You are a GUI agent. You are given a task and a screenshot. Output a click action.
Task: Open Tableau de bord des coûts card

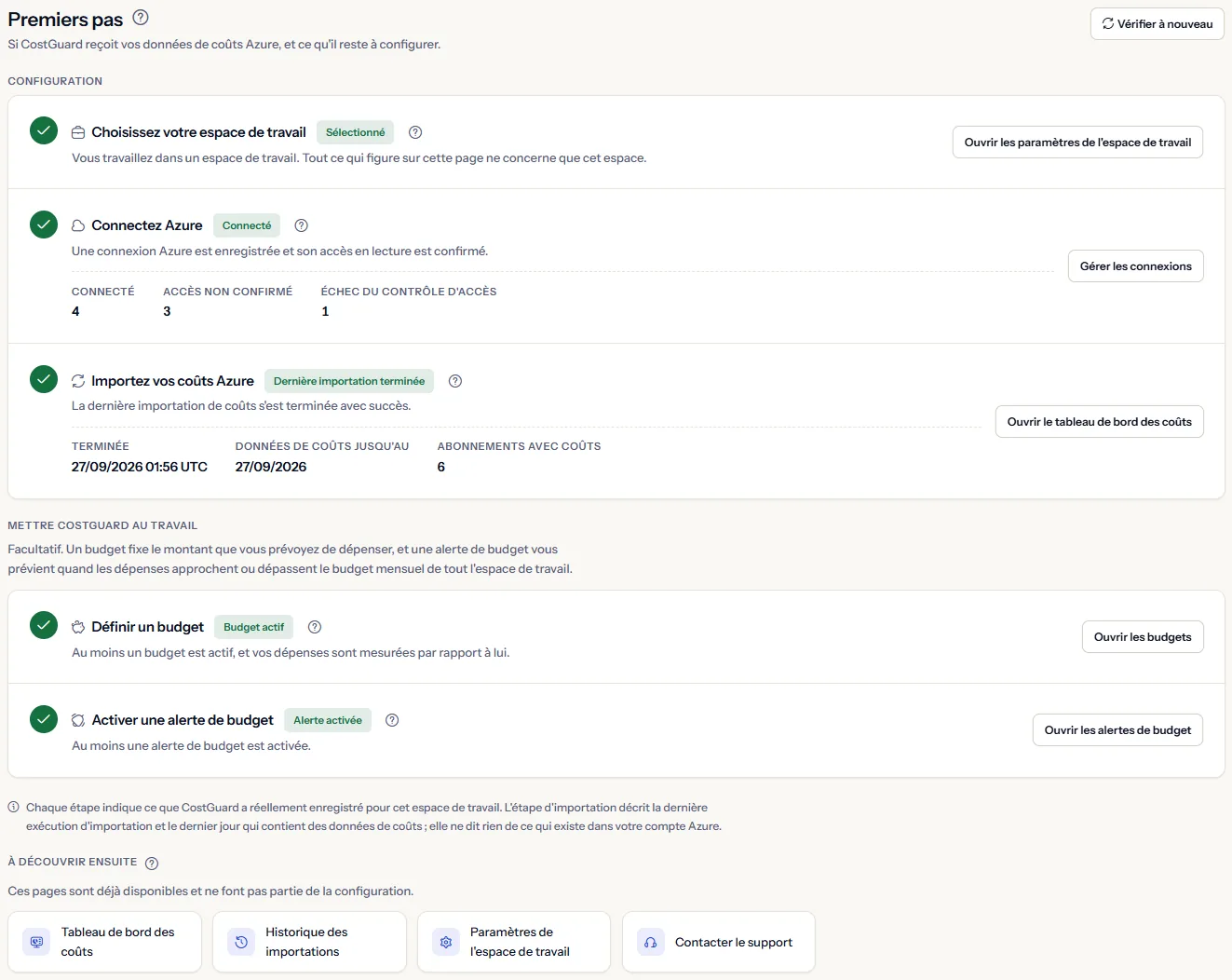[104, 942]
